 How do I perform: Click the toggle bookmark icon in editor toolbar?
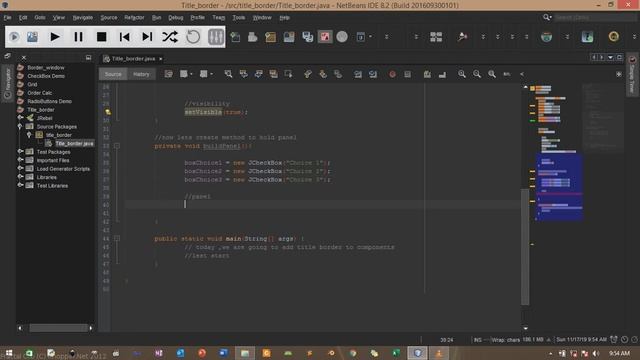338,74
